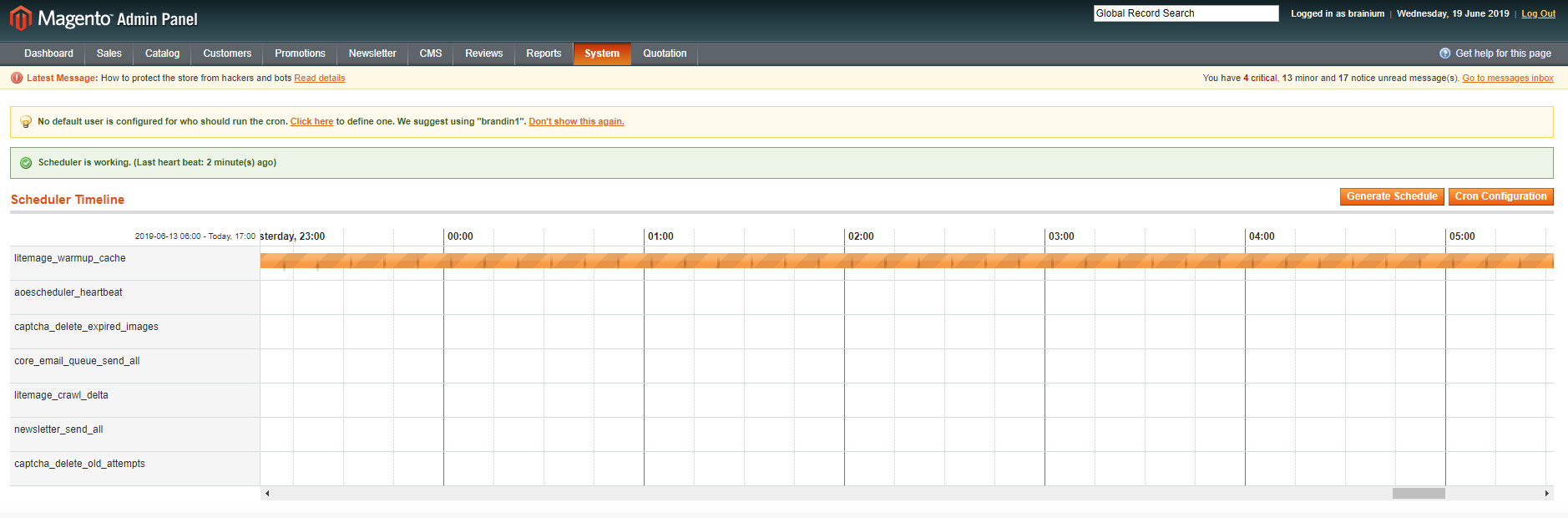Click the 'Click here' cron user link
Image resolution: width=1568 pixels, height=518 pixels.
[311, 121]
